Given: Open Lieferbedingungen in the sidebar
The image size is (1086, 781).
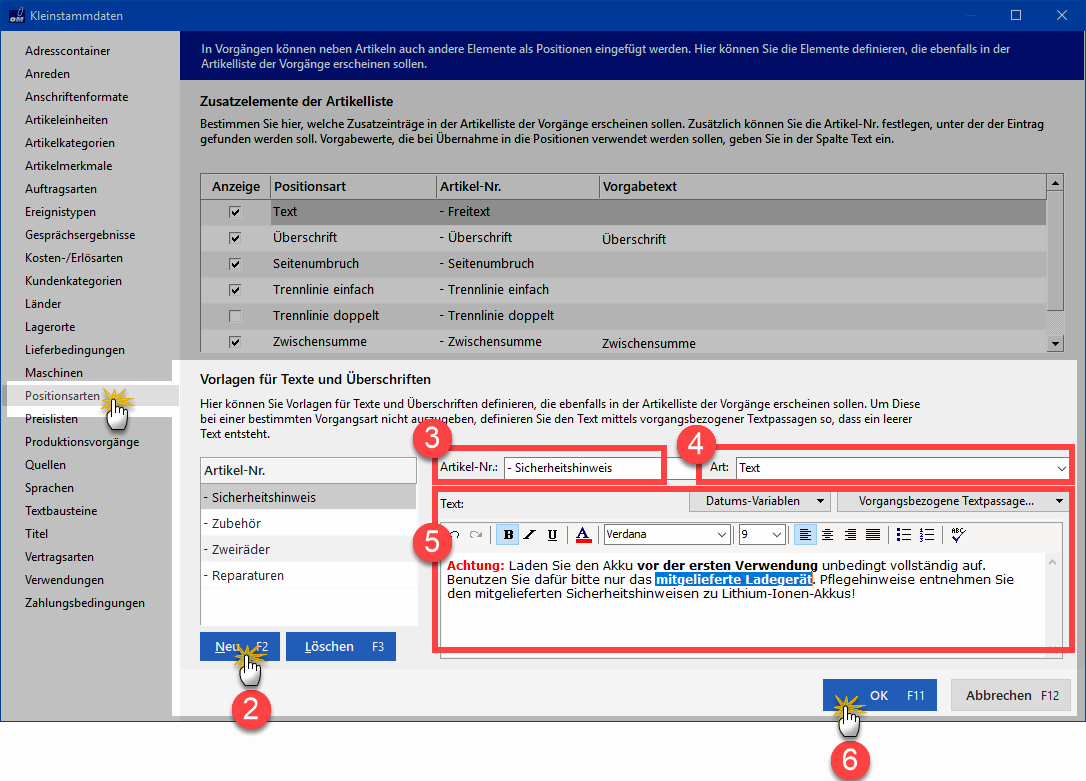Looking at the screenshot, I should [x=75, y=350].
